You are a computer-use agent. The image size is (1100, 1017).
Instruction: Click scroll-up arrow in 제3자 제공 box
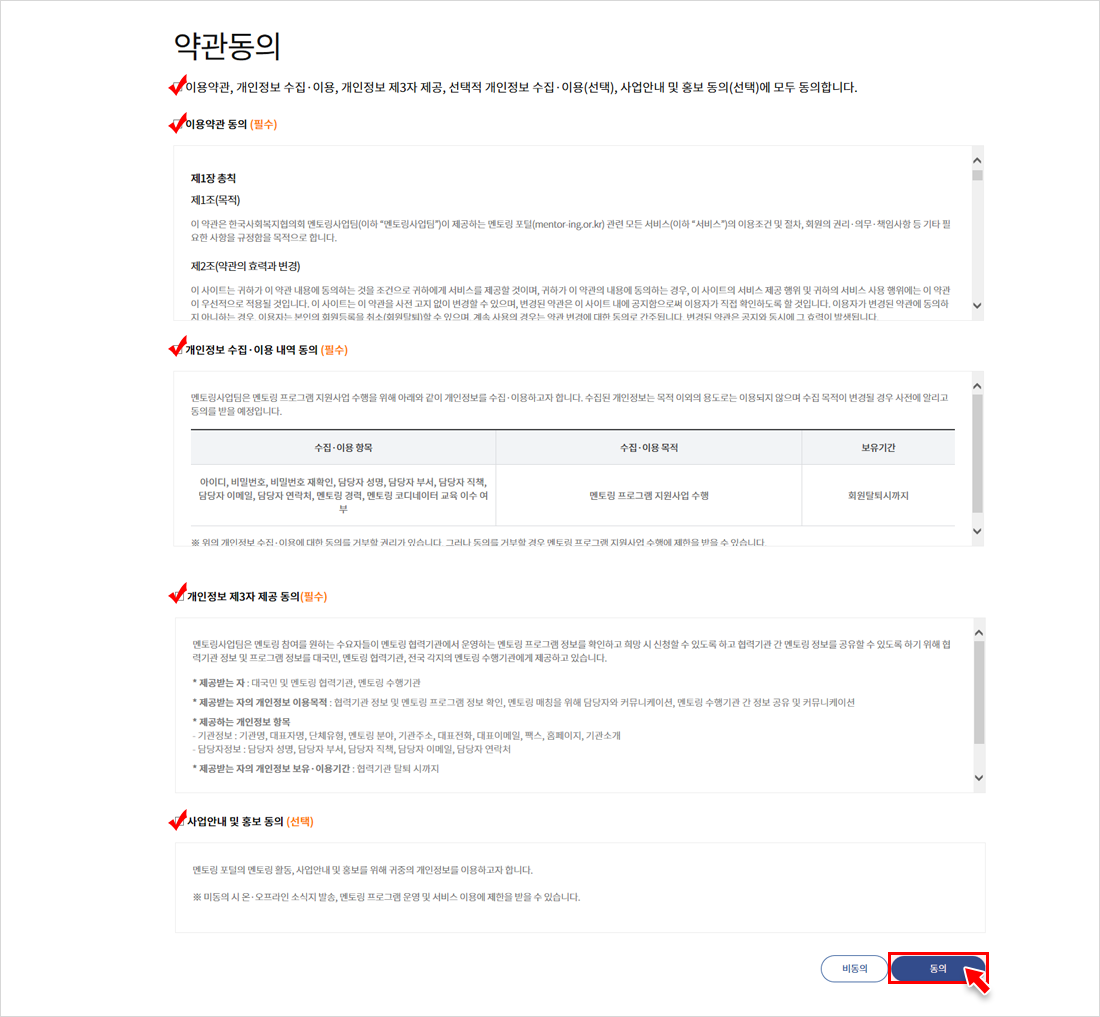tap(979, 633)
